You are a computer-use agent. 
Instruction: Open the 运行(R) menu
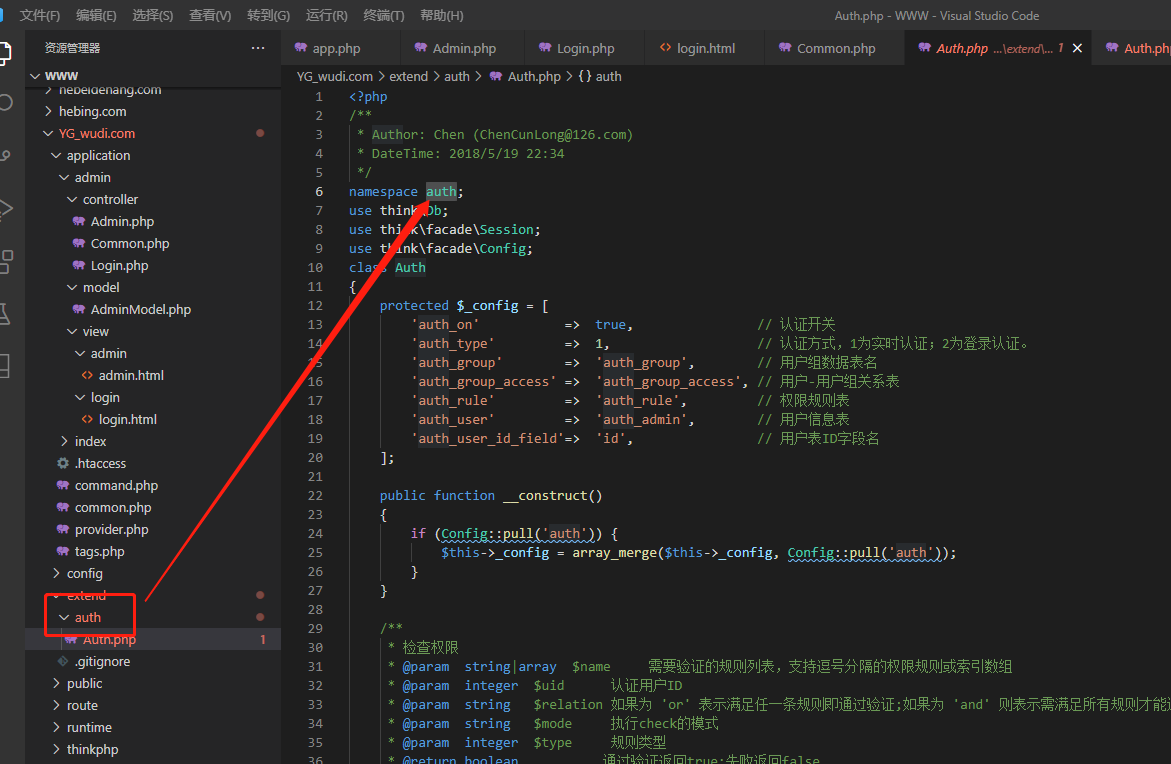click(326, 15)
